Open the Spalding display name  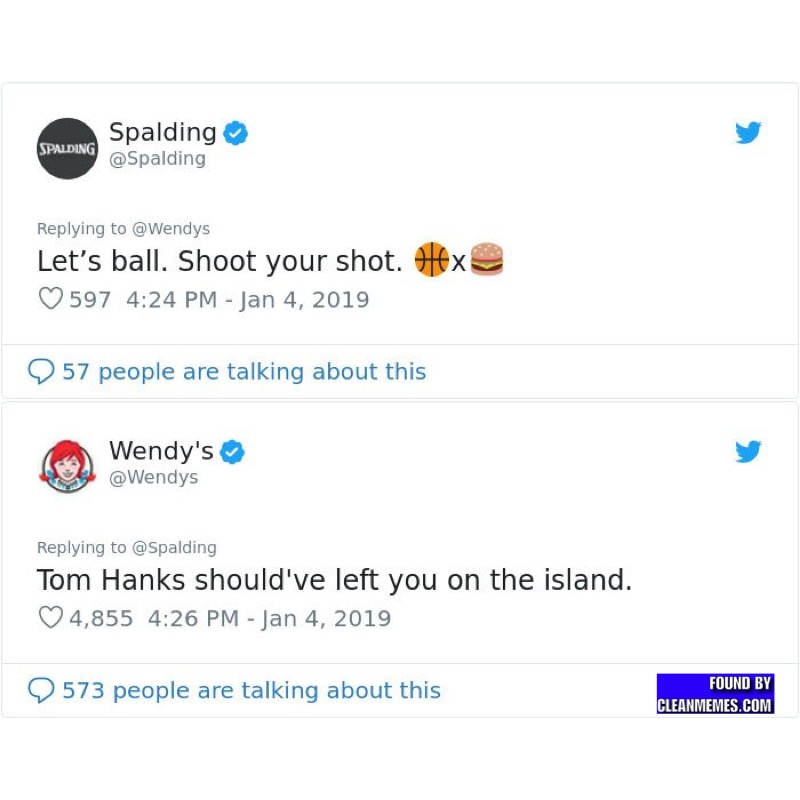[x=162, y=132]
